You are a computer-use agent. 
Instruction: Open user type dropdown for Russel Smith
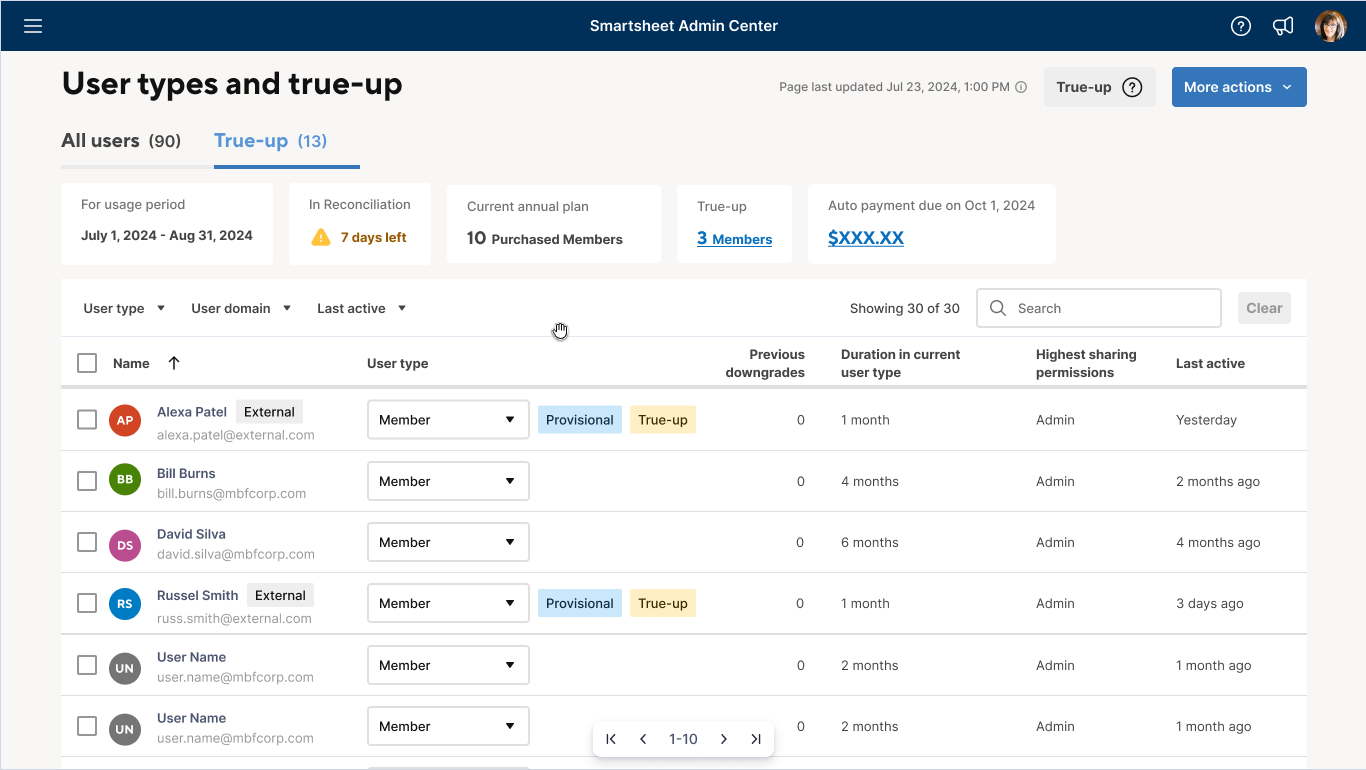click(448, 603)
